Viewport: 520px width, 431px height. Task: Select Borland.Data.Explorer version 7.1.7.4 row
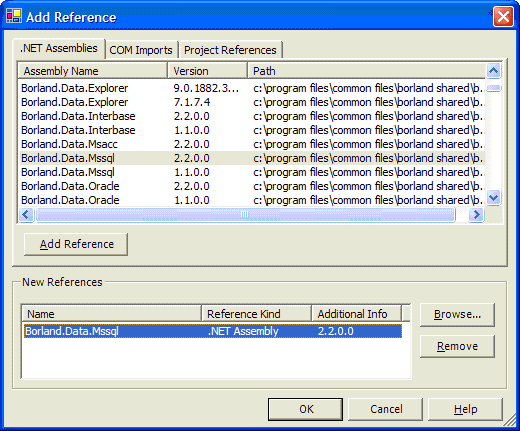click(x=252, y=102)
